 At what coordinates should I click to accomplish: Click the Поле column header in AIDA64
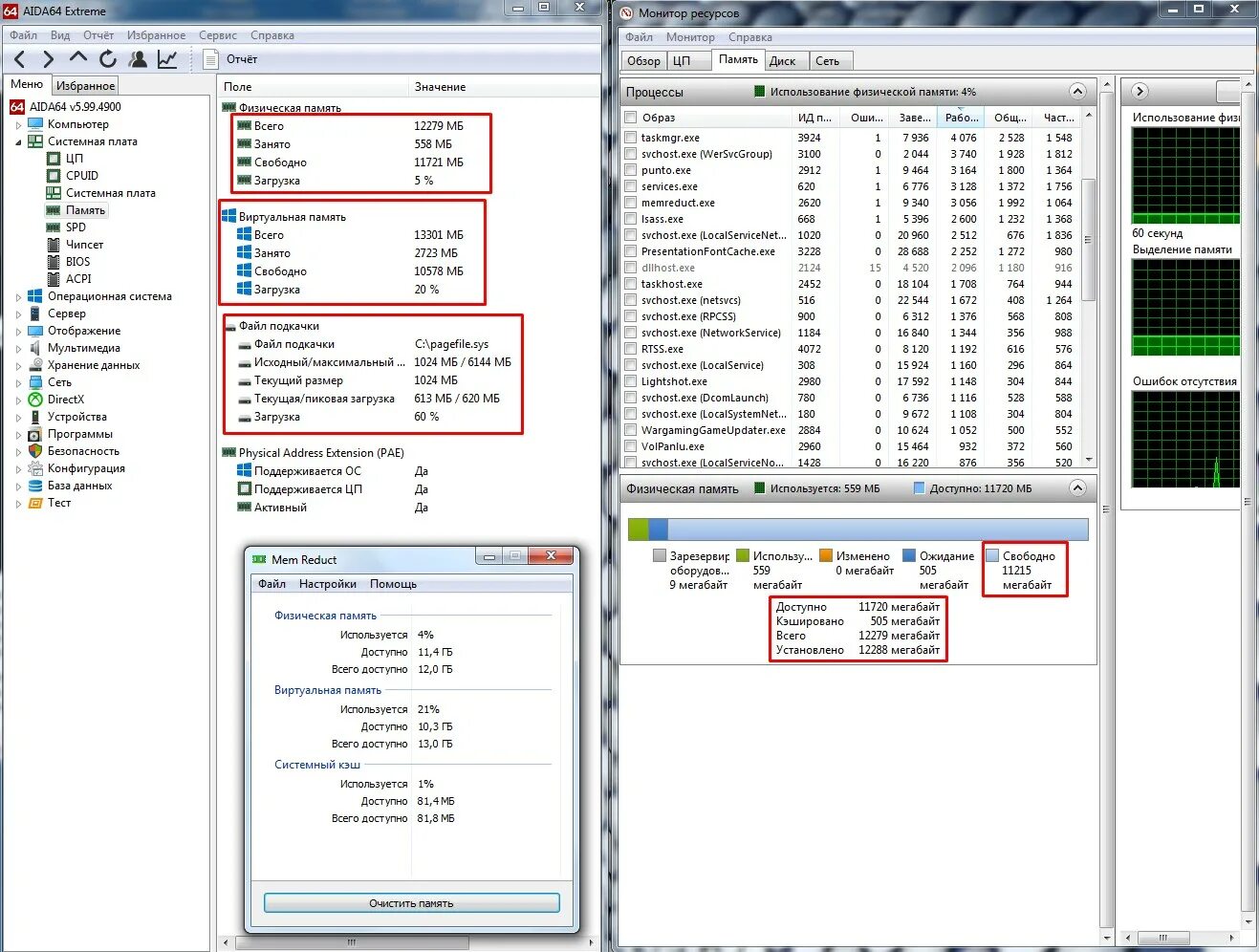[x=313, y=87]
